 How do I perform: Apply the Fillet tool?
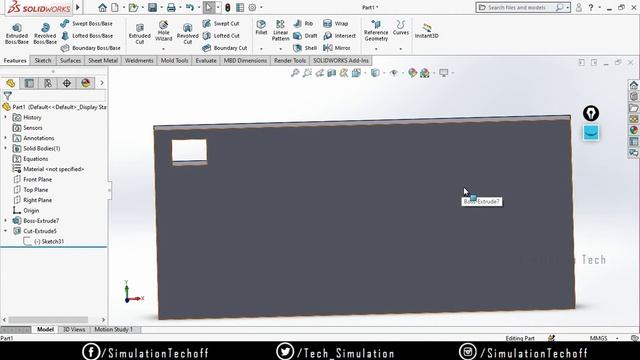(261, 27)
